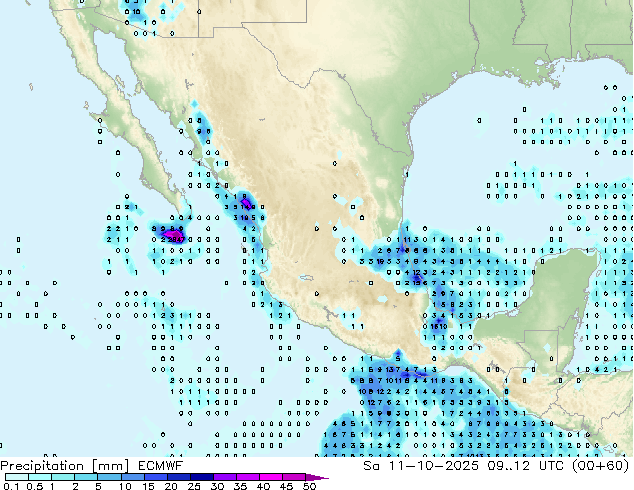634x490 pixels.
Task: Pick the 1–2 mm legend color segment
Action: coord(63,477)
